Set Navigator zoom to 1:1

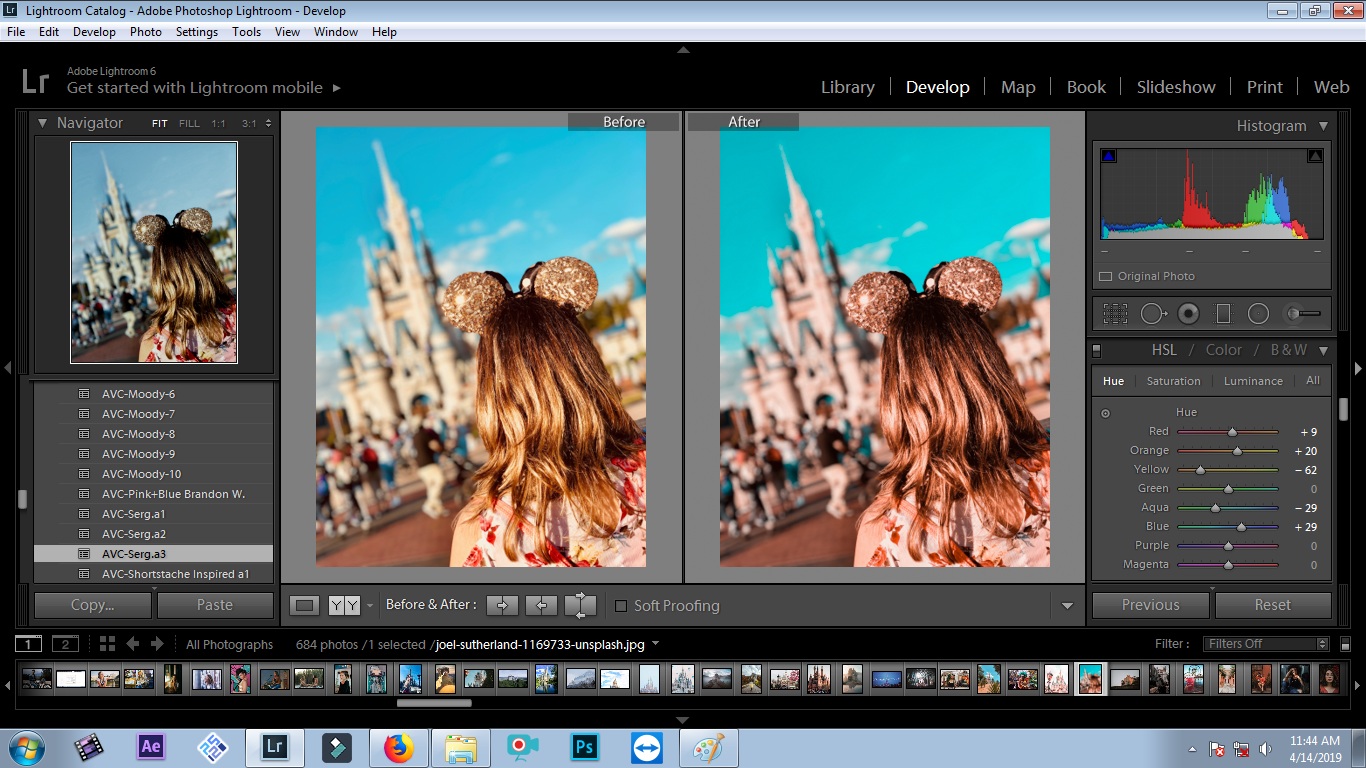pyautogui.click(x=218, y=124)
